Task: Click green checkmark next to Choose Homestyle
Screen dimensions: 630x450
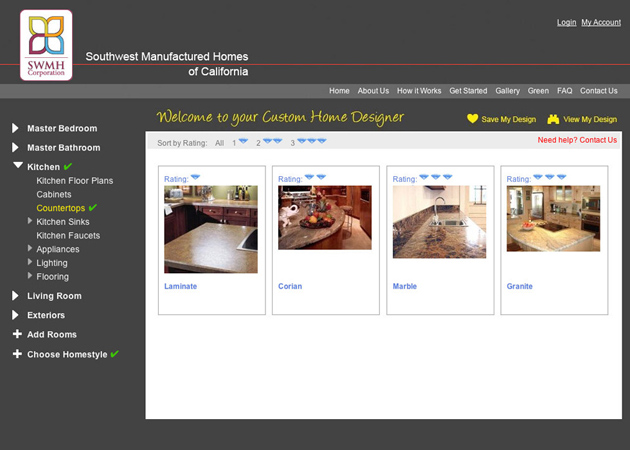Action: click(115, 354)
